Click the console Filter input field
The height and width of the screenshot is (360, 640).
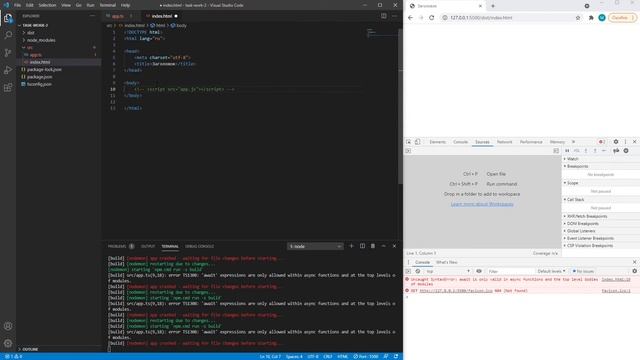coord(510,271)
